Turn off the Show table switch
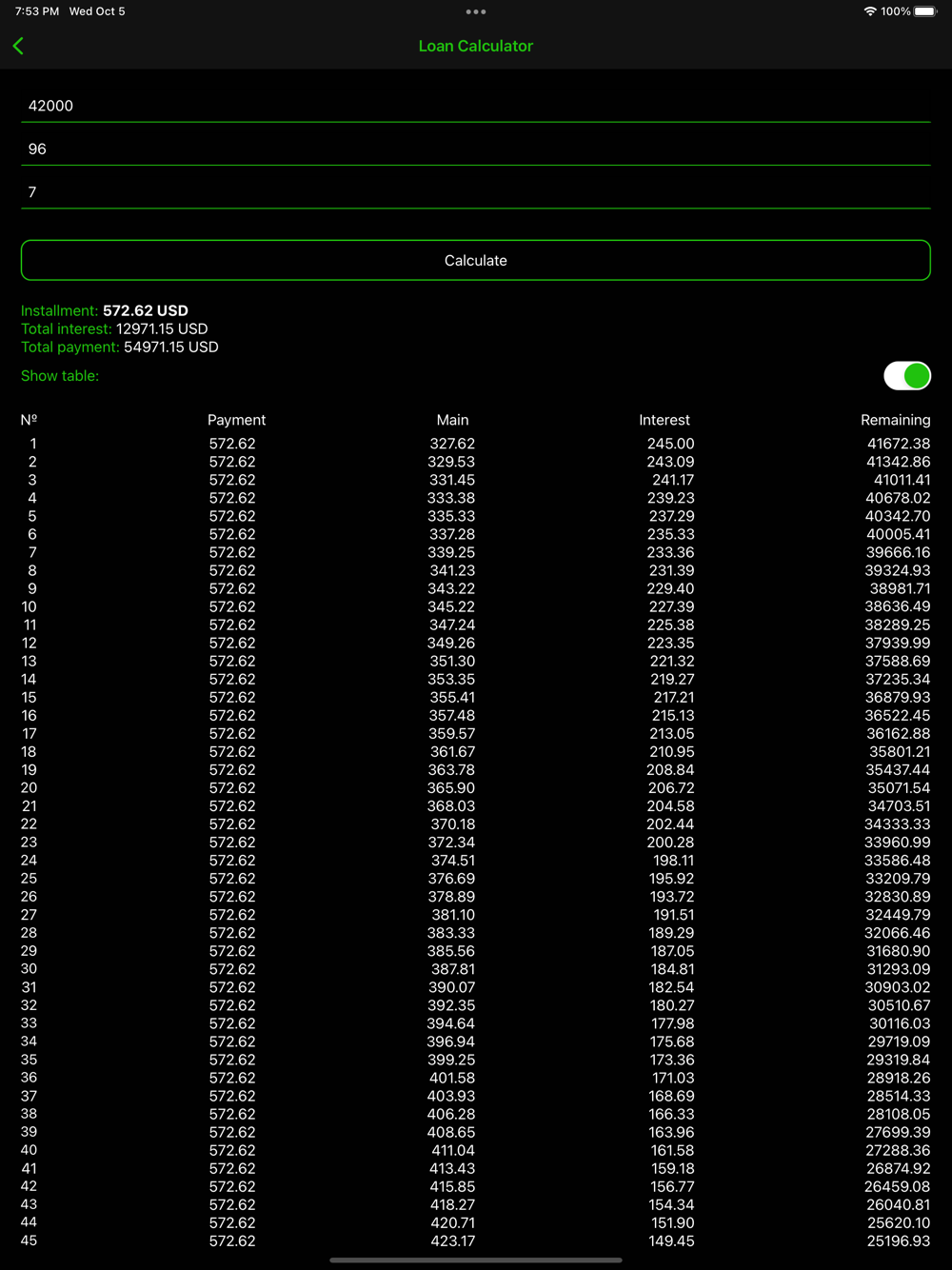 coord(907,376)
